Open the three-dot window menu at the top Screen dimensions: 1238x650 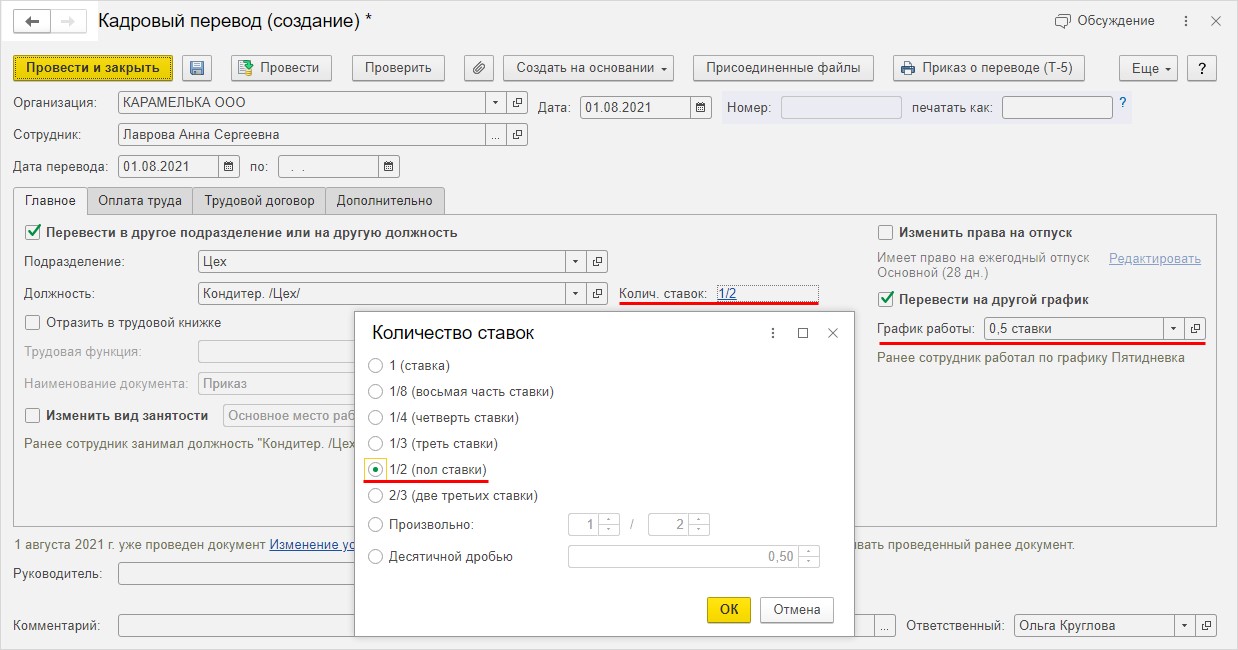click(x=1186, y=21)
